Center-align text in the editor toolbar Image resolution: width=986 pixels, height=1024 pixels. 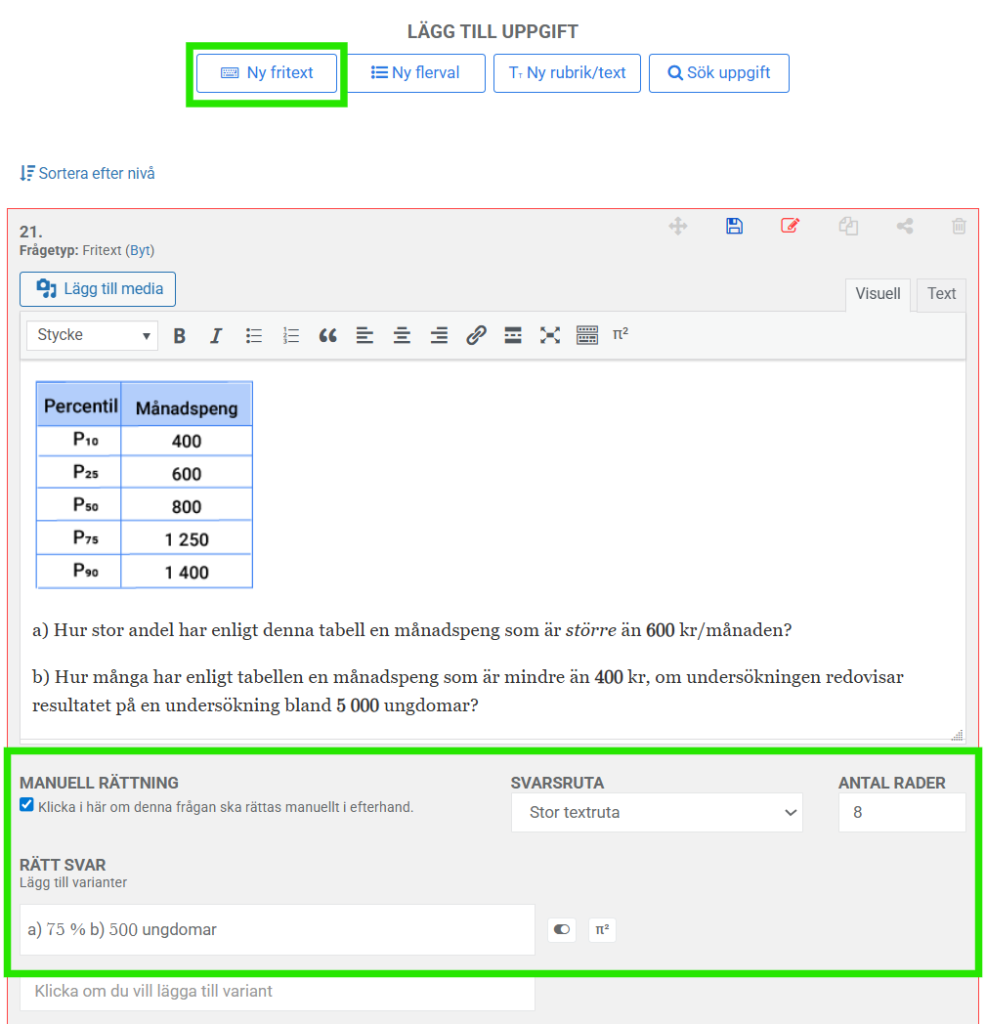(x=401, y=336)
